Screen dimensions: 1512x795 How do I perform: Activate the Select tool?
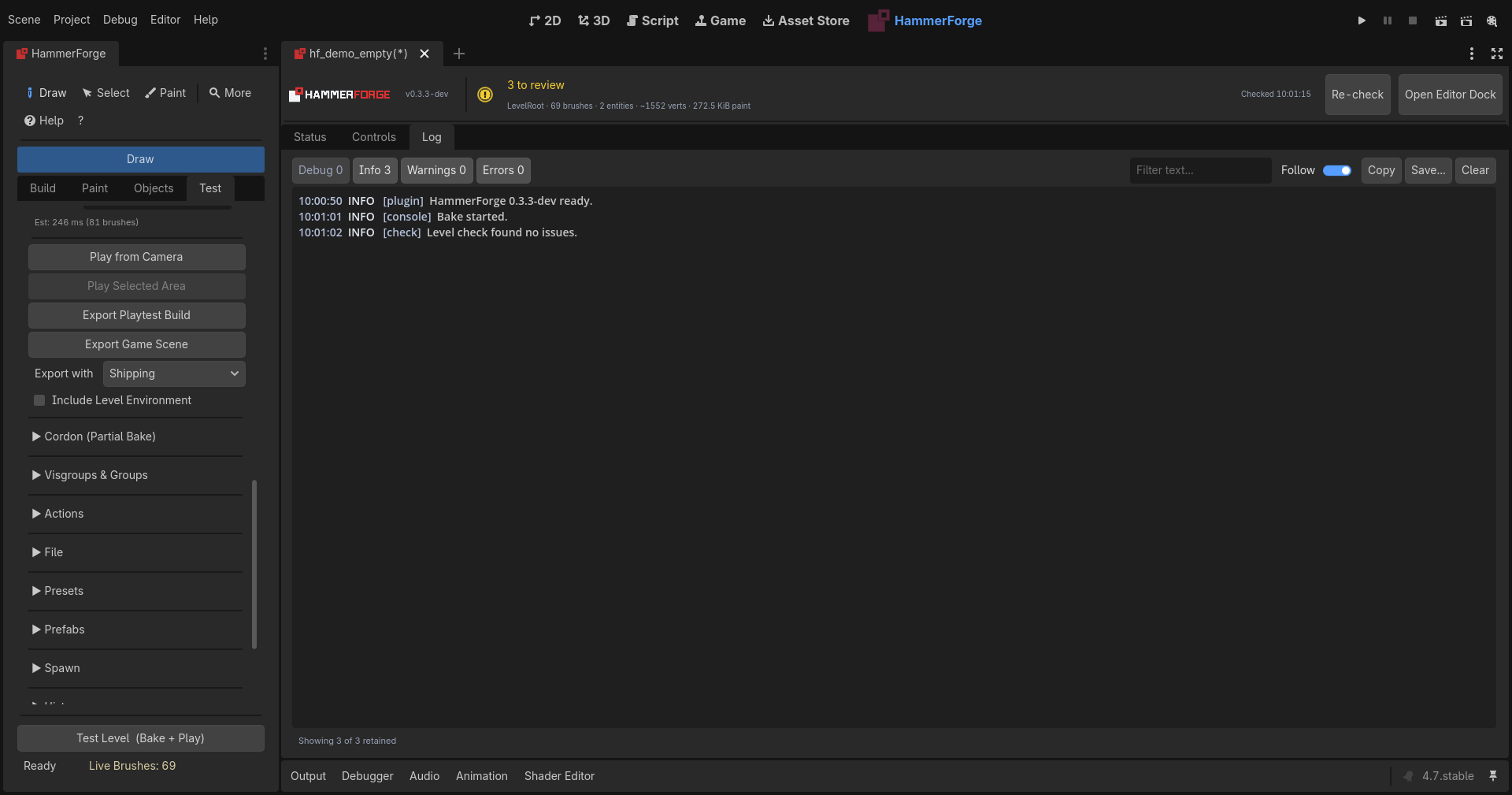coord(106,93)
